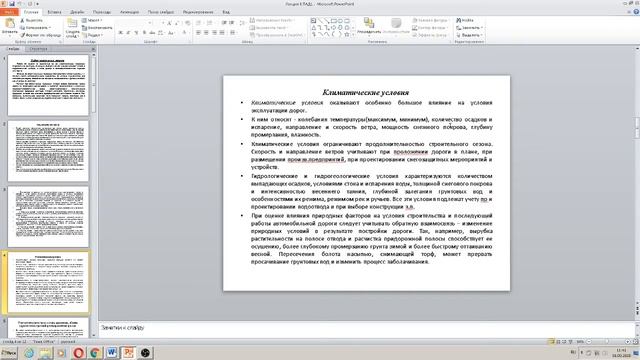Viewport: 640px width, 360px height.
Task: Select slide 1 thumbnail
Action: point(48,85)
